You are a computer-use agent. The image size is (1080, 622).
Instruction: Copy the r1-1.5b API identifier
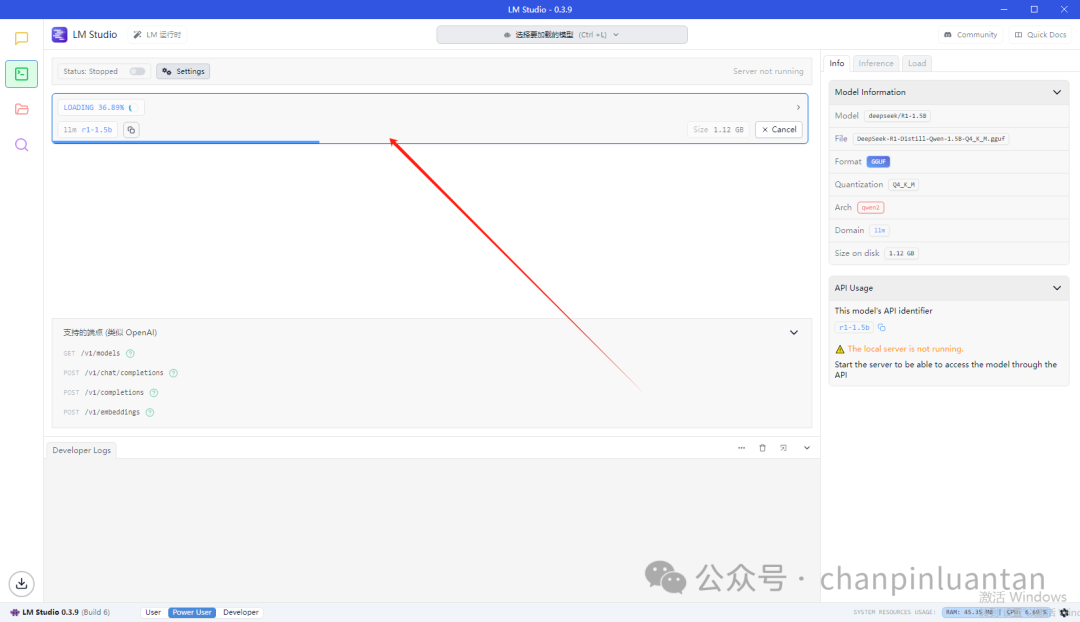pyautogui.click(x=882, y=328)
